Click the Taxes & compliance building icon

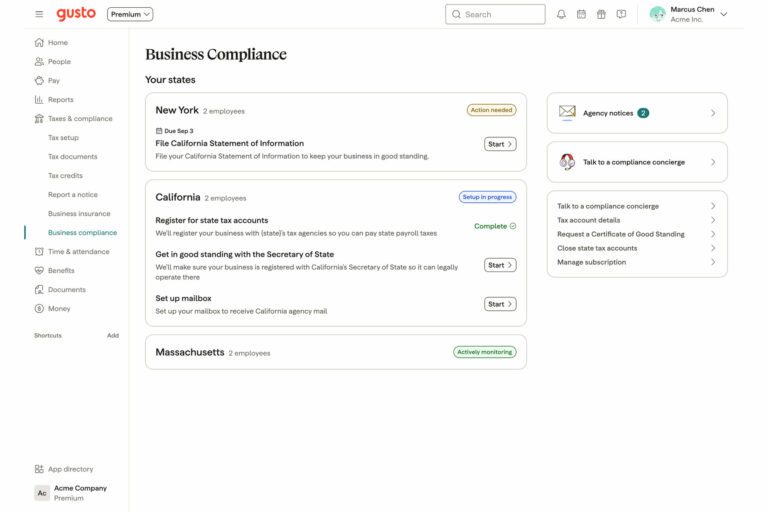tap(39, 119)
